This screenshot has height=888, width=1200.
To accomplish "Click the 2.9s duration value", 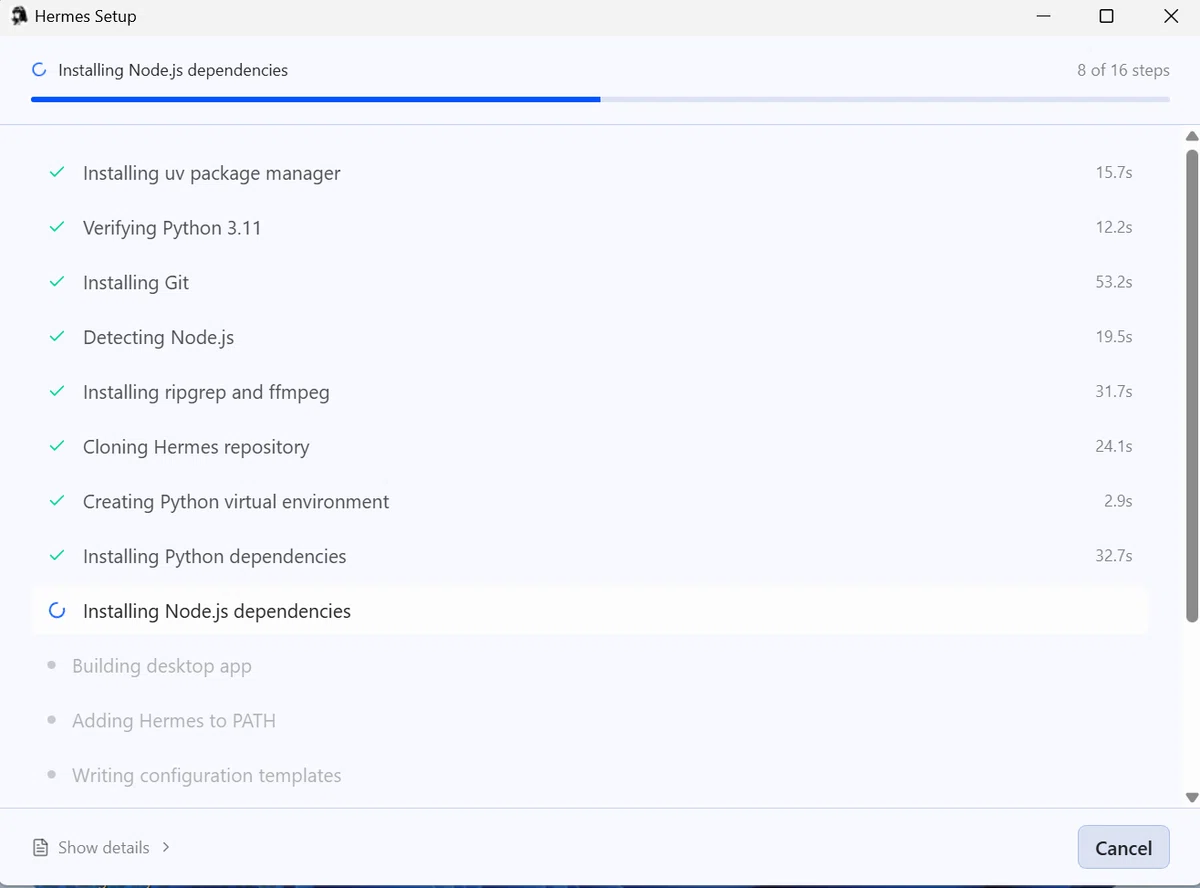I will 1118,500.
